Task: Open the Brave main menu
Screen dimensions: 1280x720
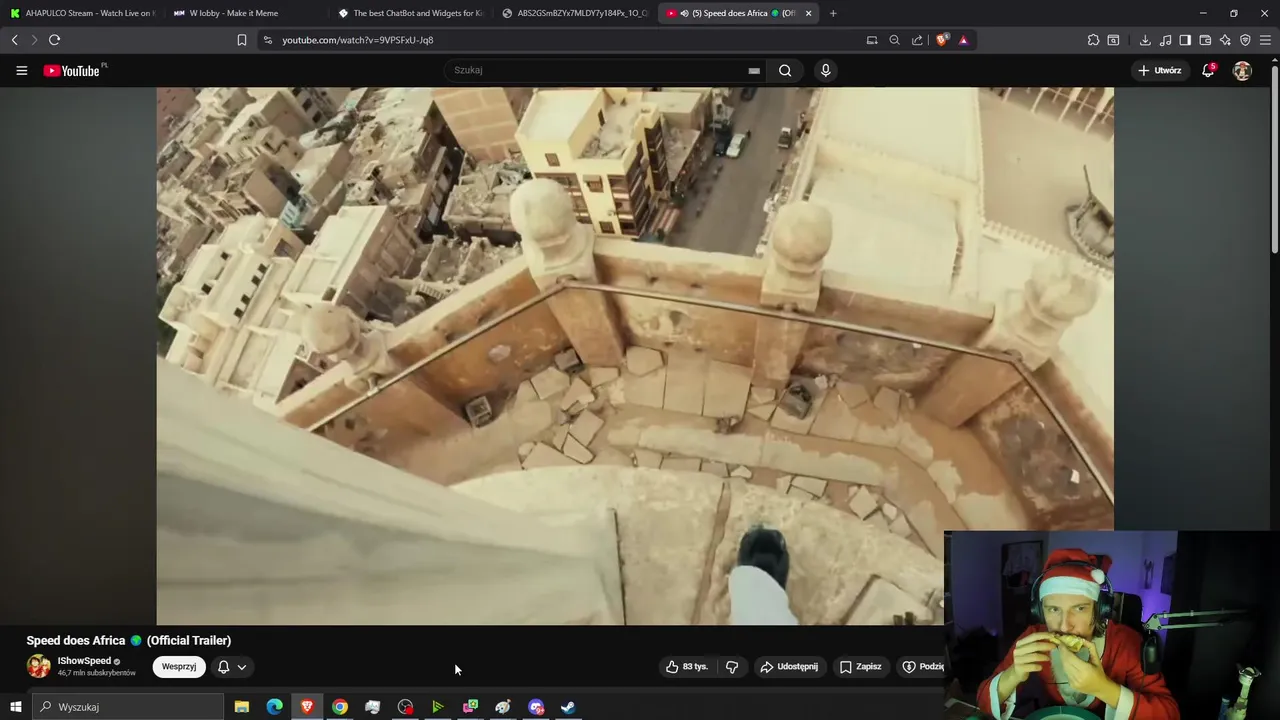Action: click(1265, 40)
